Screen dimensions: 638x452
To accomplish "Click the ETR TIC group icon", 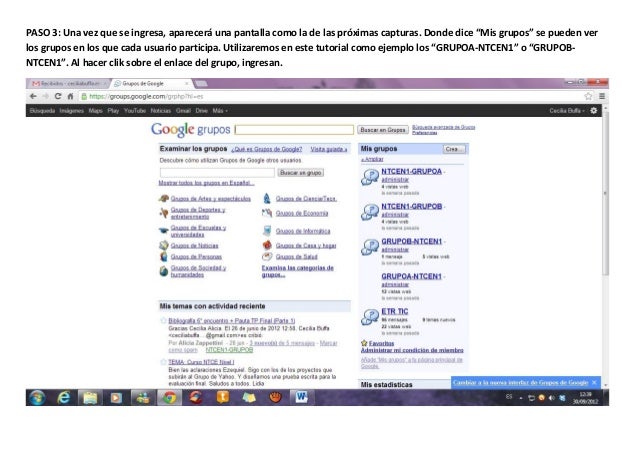I will pos(369,317).
